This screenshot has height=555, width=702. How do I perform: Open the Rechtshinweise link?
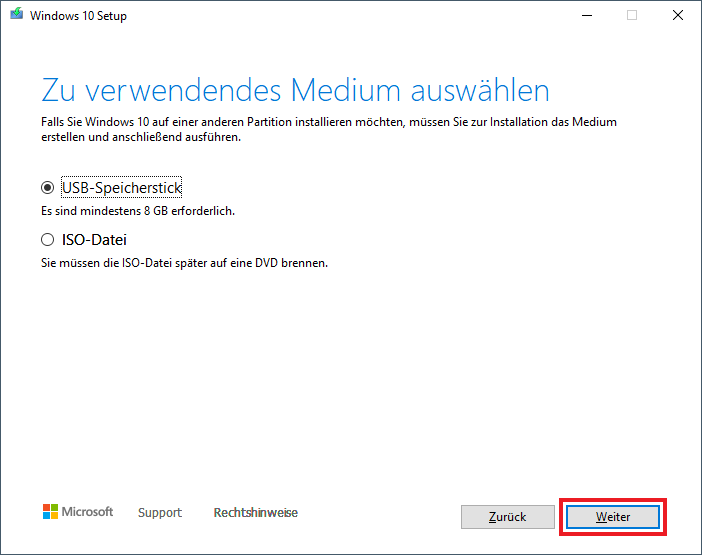click(256, 512)
